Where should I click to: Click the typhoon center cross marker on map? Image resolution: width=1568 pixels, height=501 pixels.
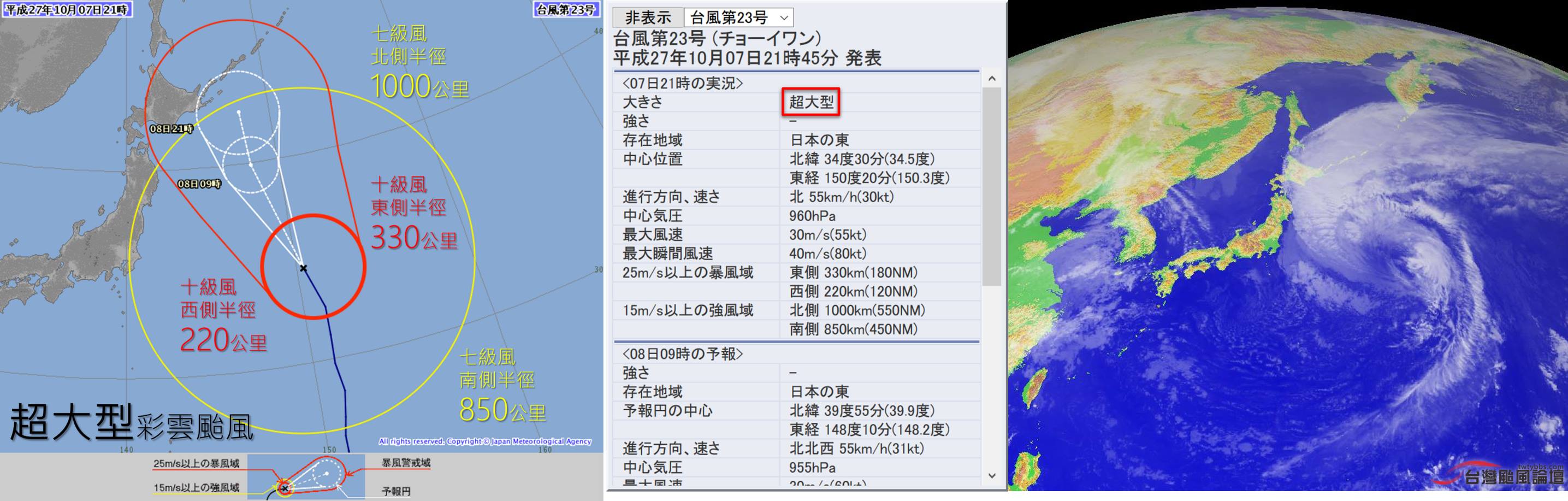coord(303,268)
